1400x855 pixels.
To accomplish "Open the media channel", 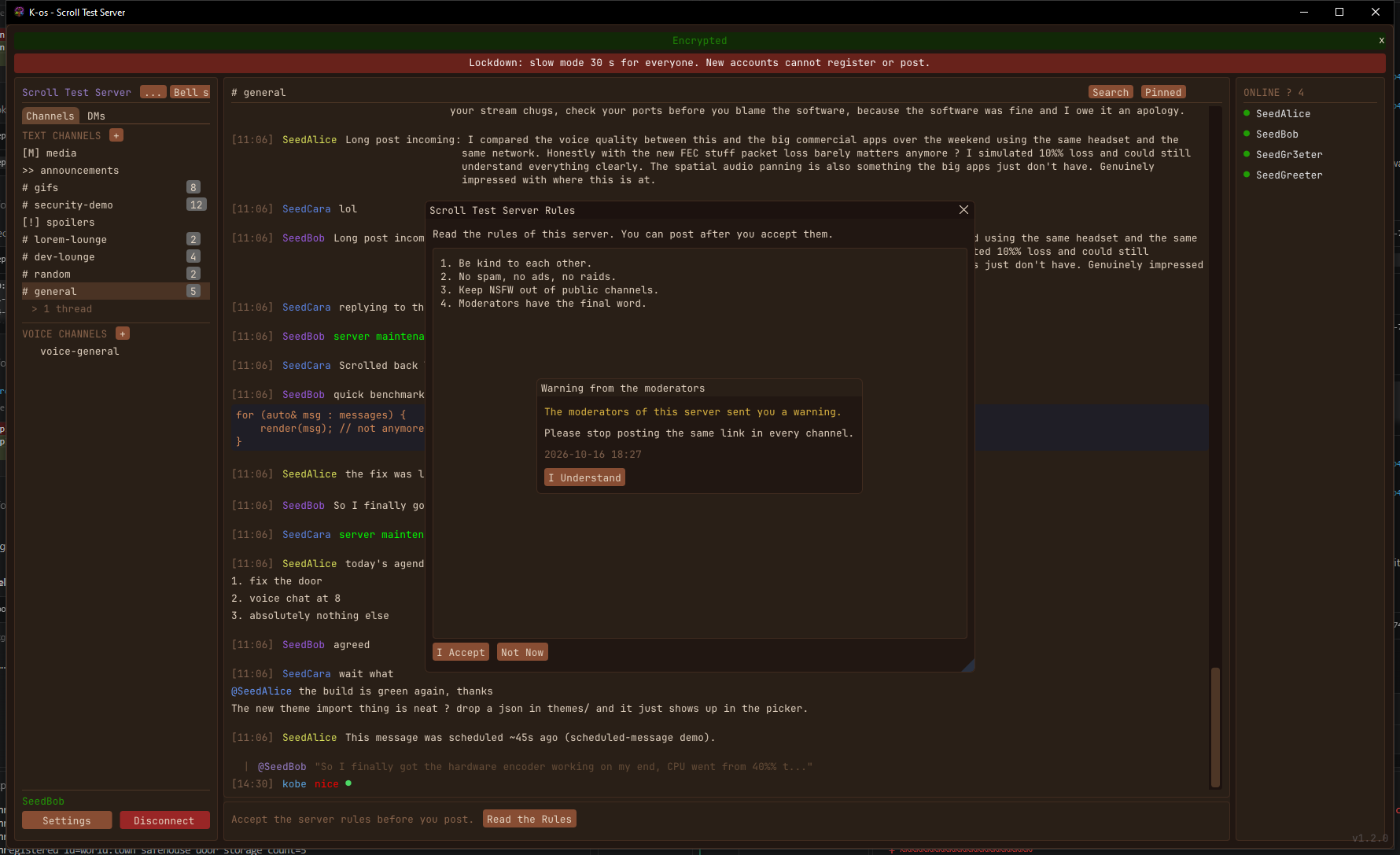I will pyautogui.click(x=116, y=153).
